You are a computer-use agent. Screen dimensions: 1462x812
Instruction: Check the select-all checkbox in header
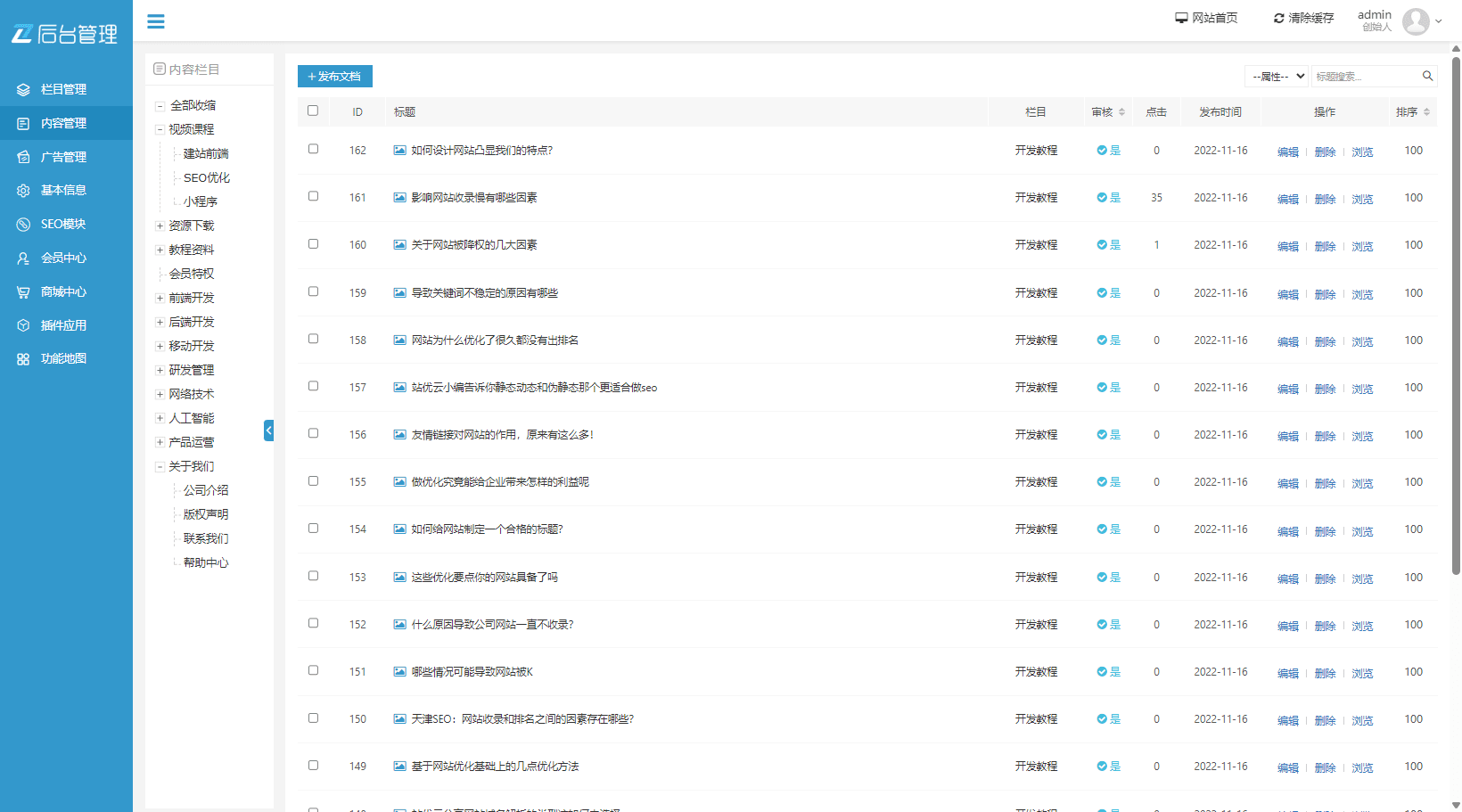point(313,111)
